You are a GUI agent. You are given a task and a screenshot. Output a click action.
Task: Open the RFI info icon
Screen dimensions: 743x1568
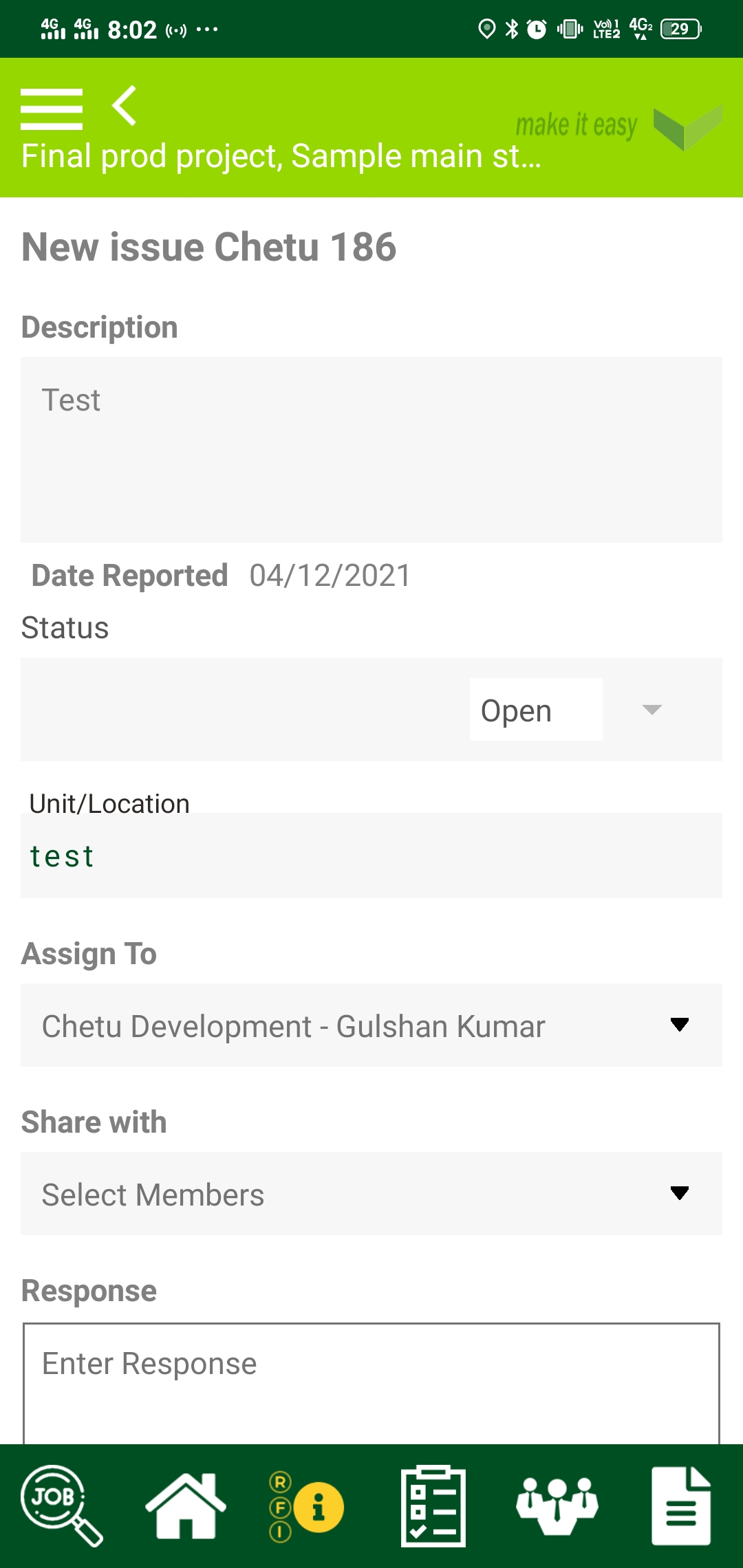pyautogui.click(x=306, y=1506)
